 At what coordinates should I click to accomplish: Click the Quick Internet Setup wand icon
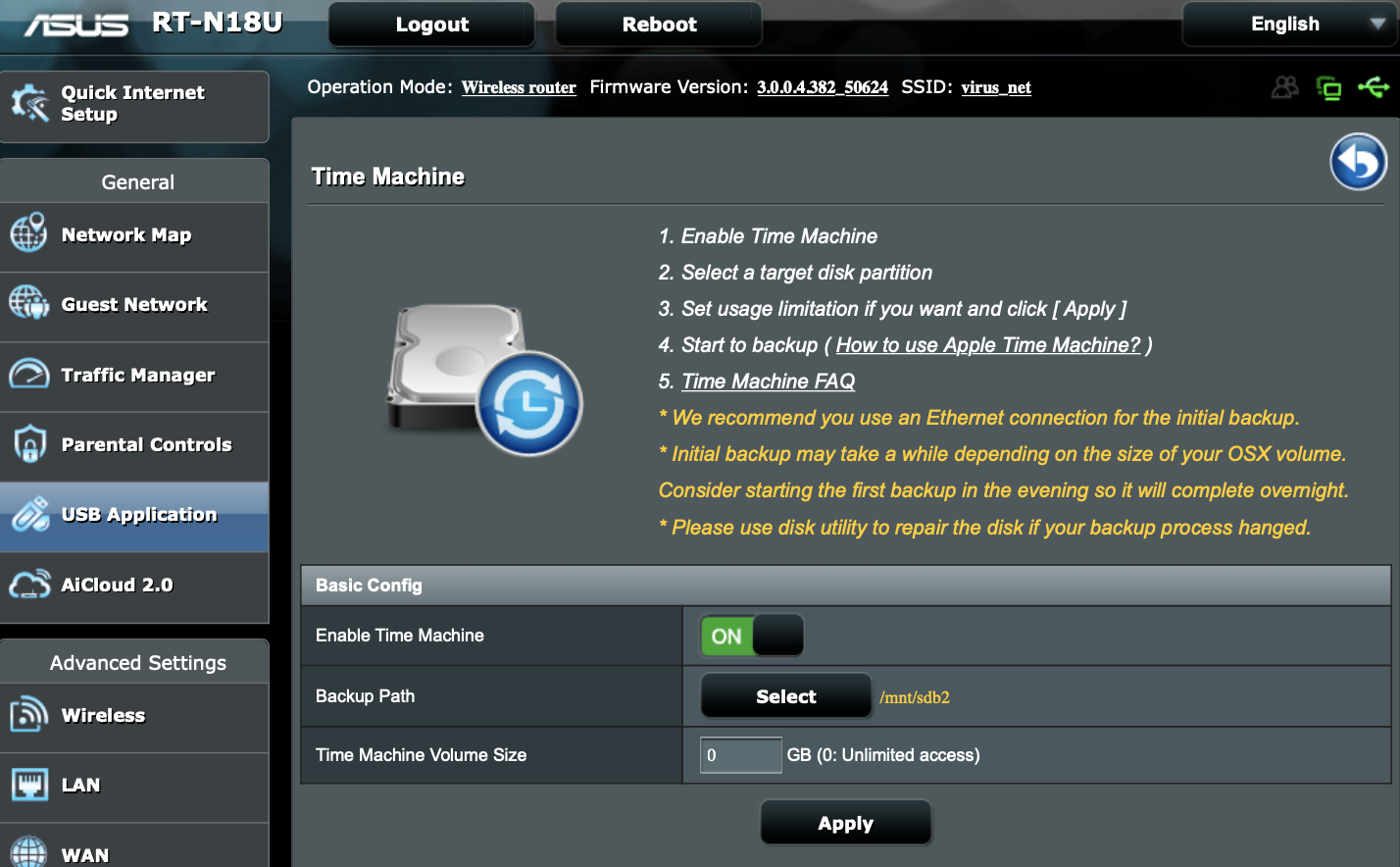(29, 103)
